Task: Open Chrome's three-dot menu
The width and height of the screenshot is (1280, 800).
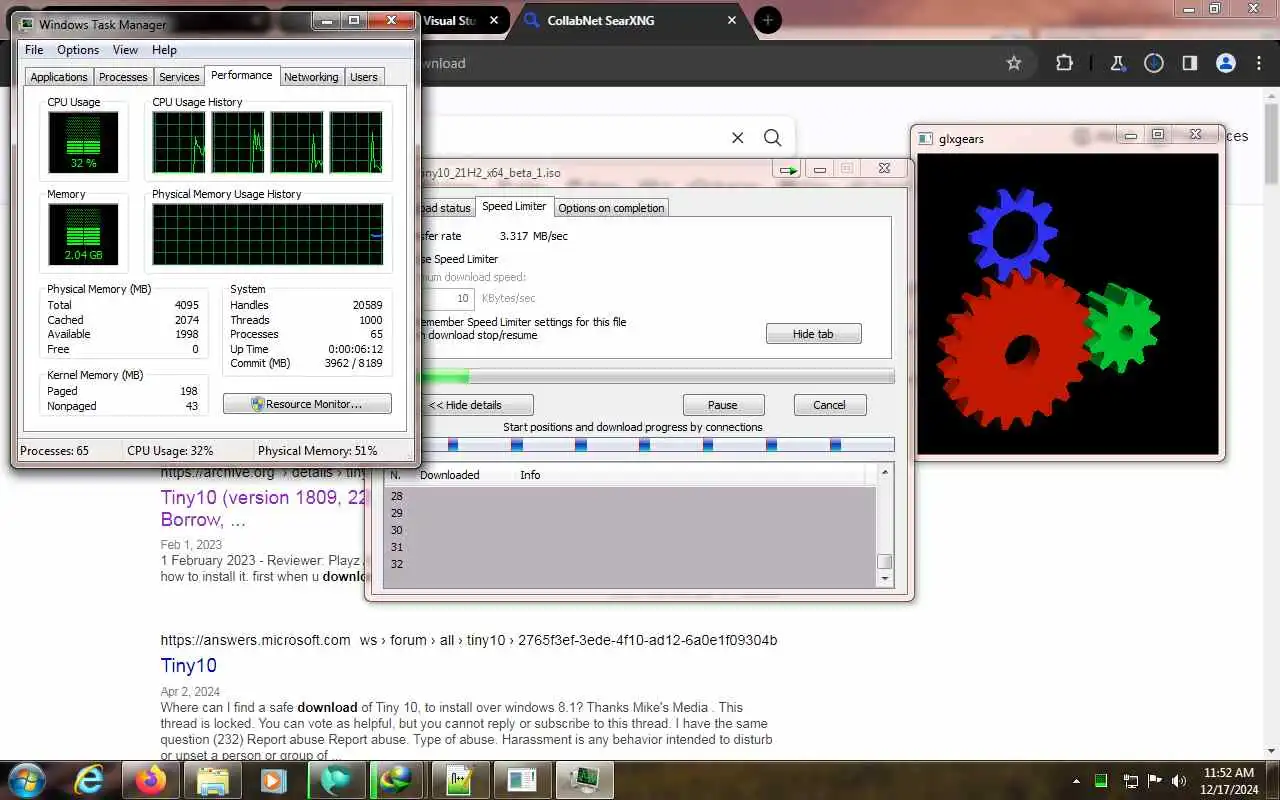Action: tap(1258, 63)
